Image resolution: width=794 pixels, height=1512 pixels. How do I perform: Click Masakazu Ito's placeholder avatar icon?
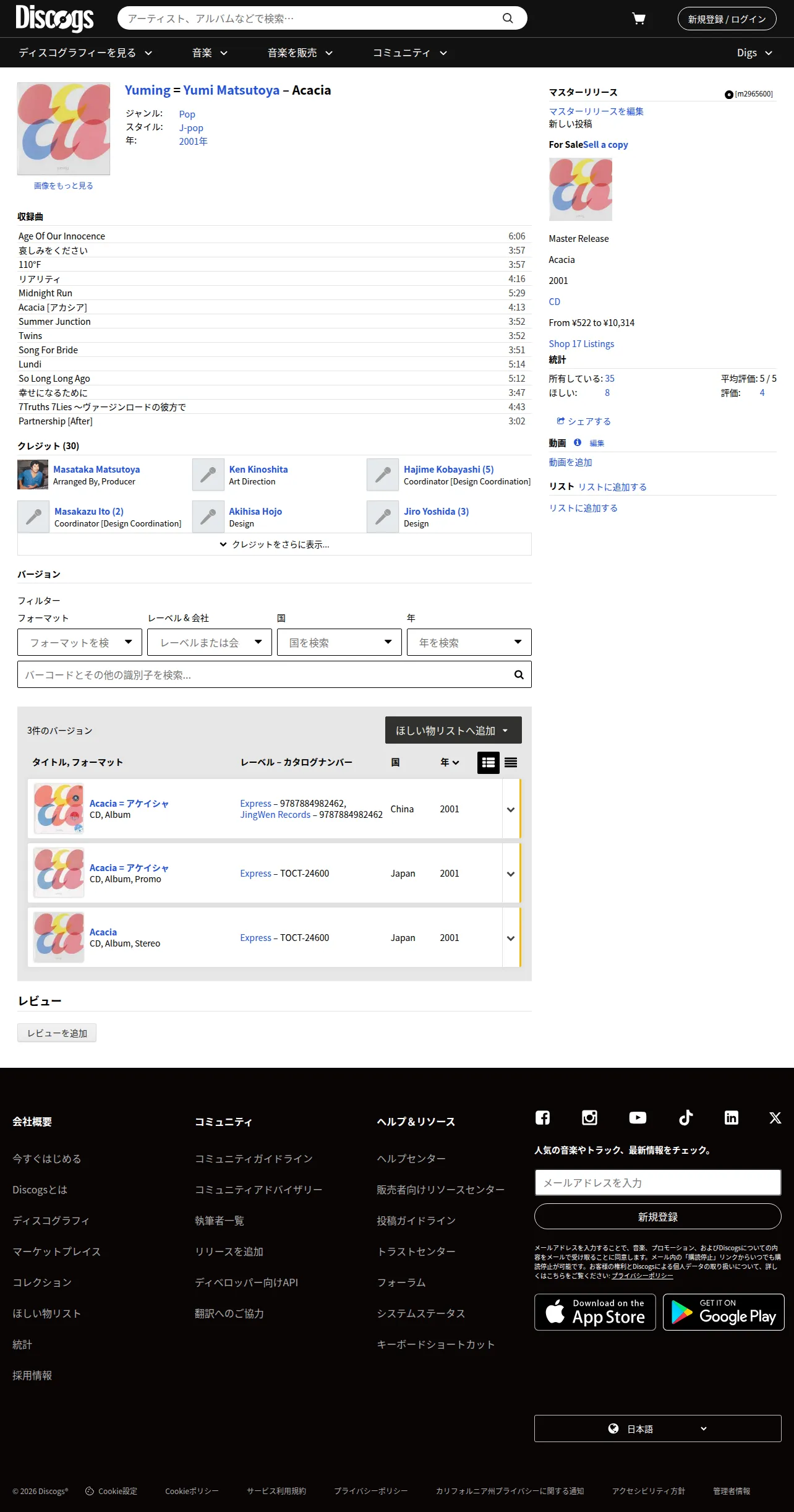pyautogui.click(x=33, y=517)
